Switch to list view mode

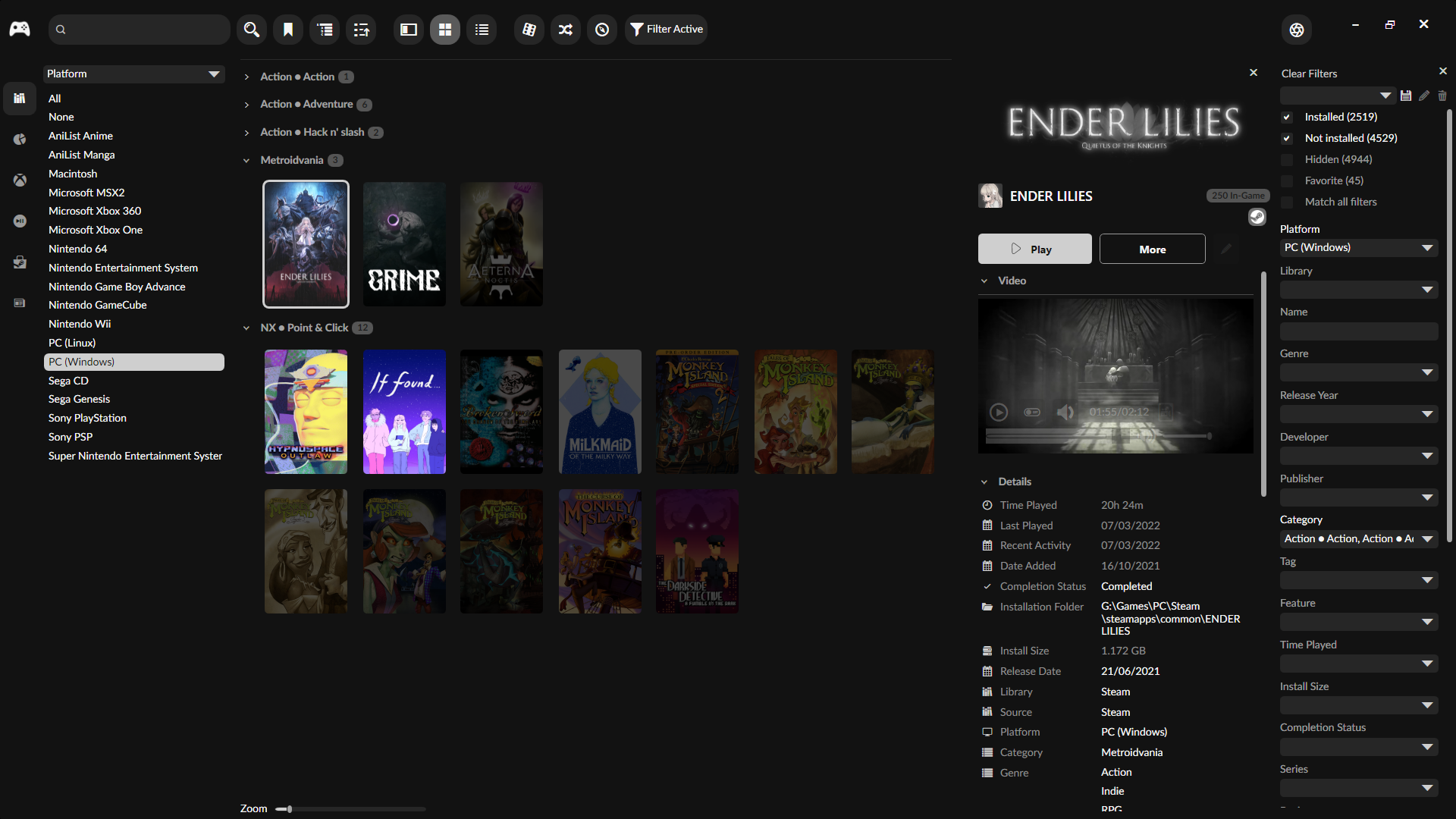pyautogui.click(x=482, y=30)
